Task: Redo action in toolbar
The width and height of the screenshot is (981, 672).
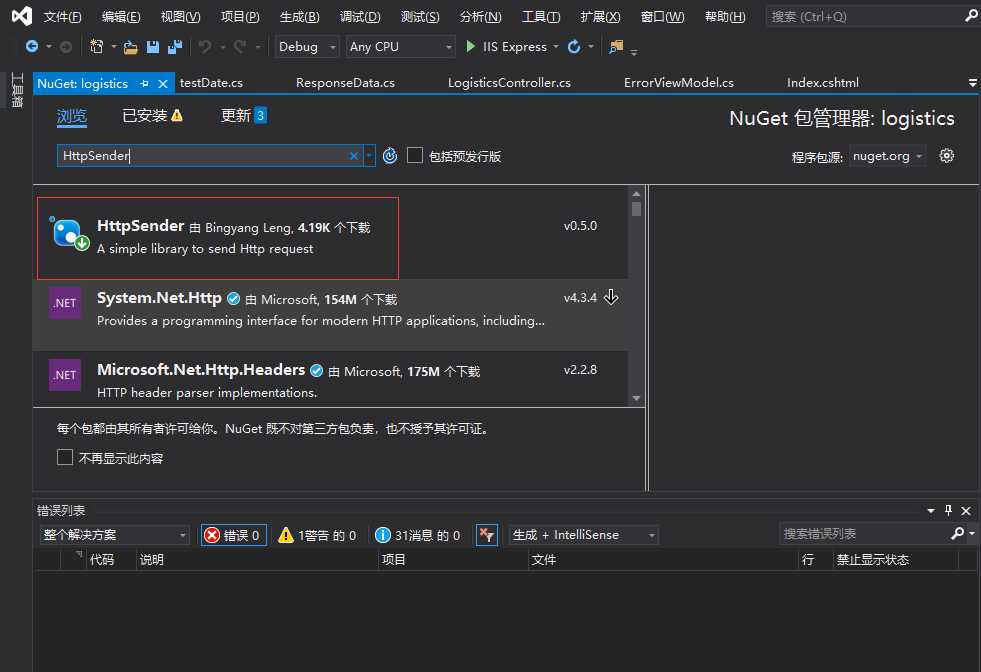Action: coord(240,46)
